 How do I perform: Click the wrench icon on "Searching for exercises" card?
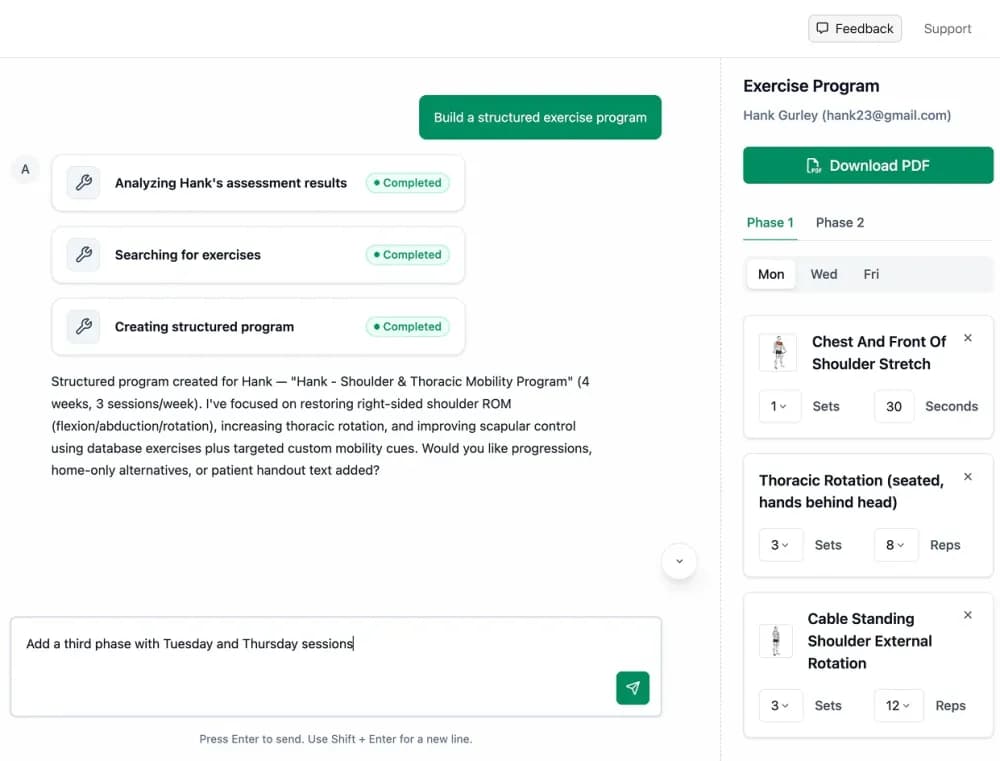point(81,255)
